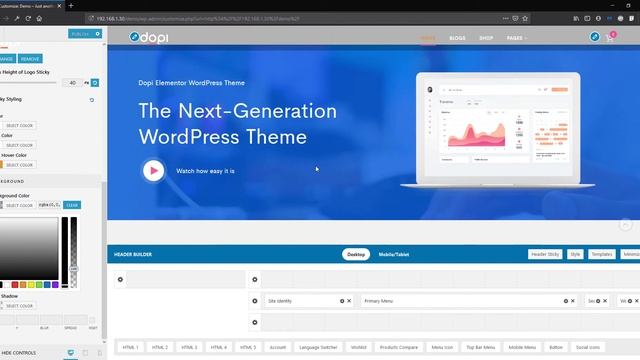
Task: Select the Wishlist builder item
Action: coord(358,347)
